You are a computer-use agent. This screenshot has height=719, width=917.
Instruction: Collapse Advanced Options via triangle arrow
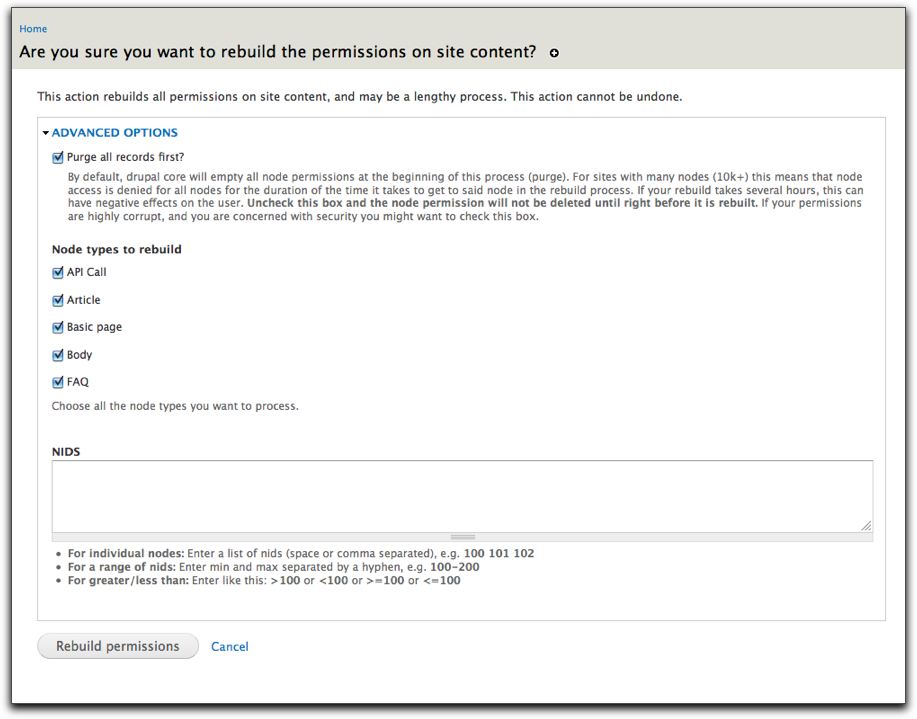click(46, 133)
